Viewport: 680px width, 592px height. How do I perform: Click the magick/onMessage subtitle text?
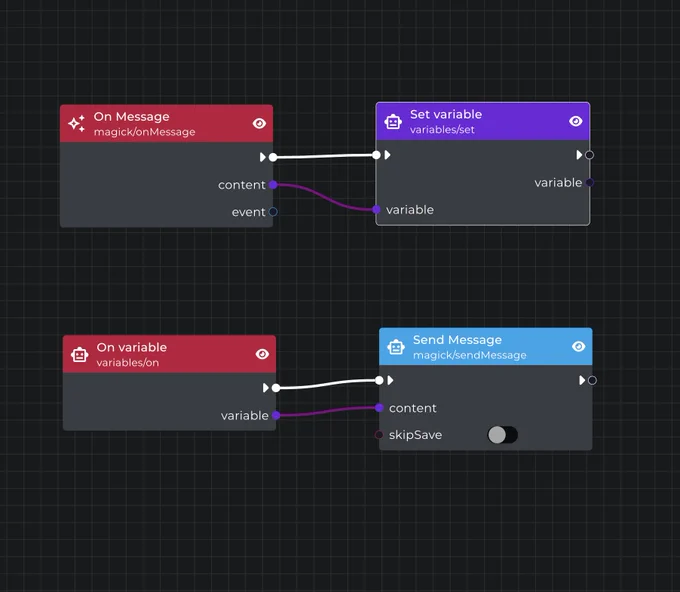point(144,132)
